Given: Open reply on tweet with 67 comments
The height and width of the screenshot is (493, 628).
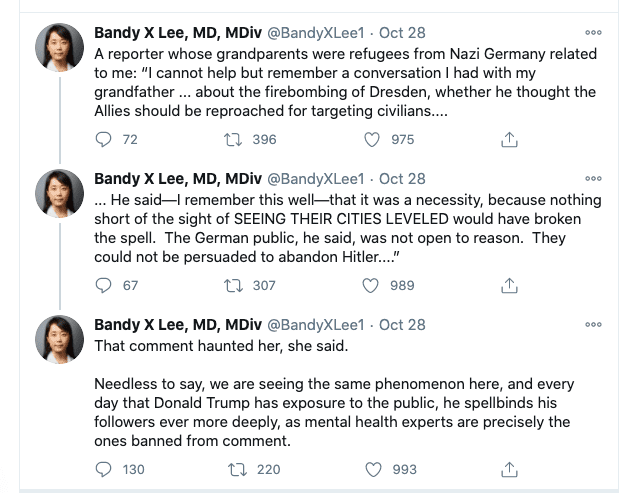Looking at the screenshot, I should (103, 285).
